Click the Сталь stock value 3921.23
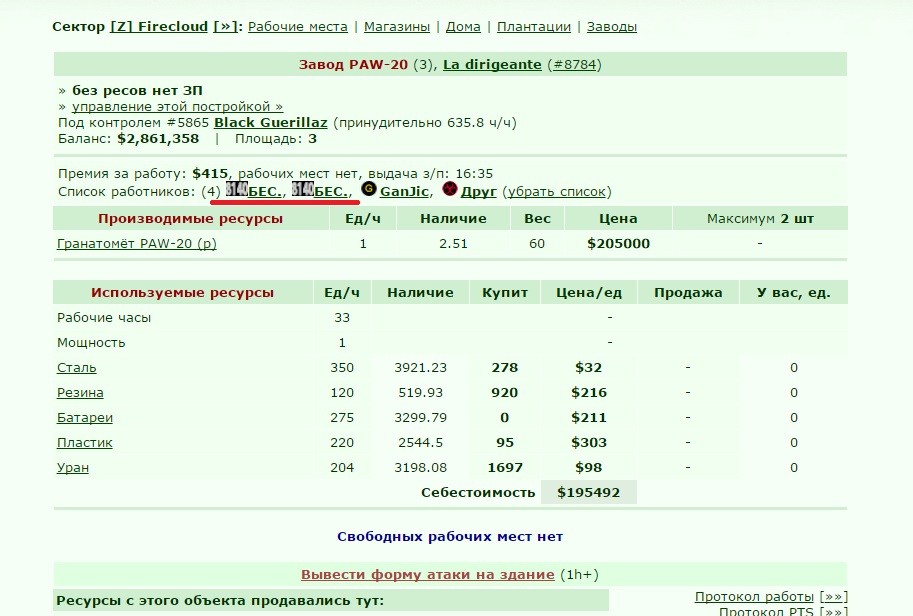The image size is (913, 616). pos(420,368)
